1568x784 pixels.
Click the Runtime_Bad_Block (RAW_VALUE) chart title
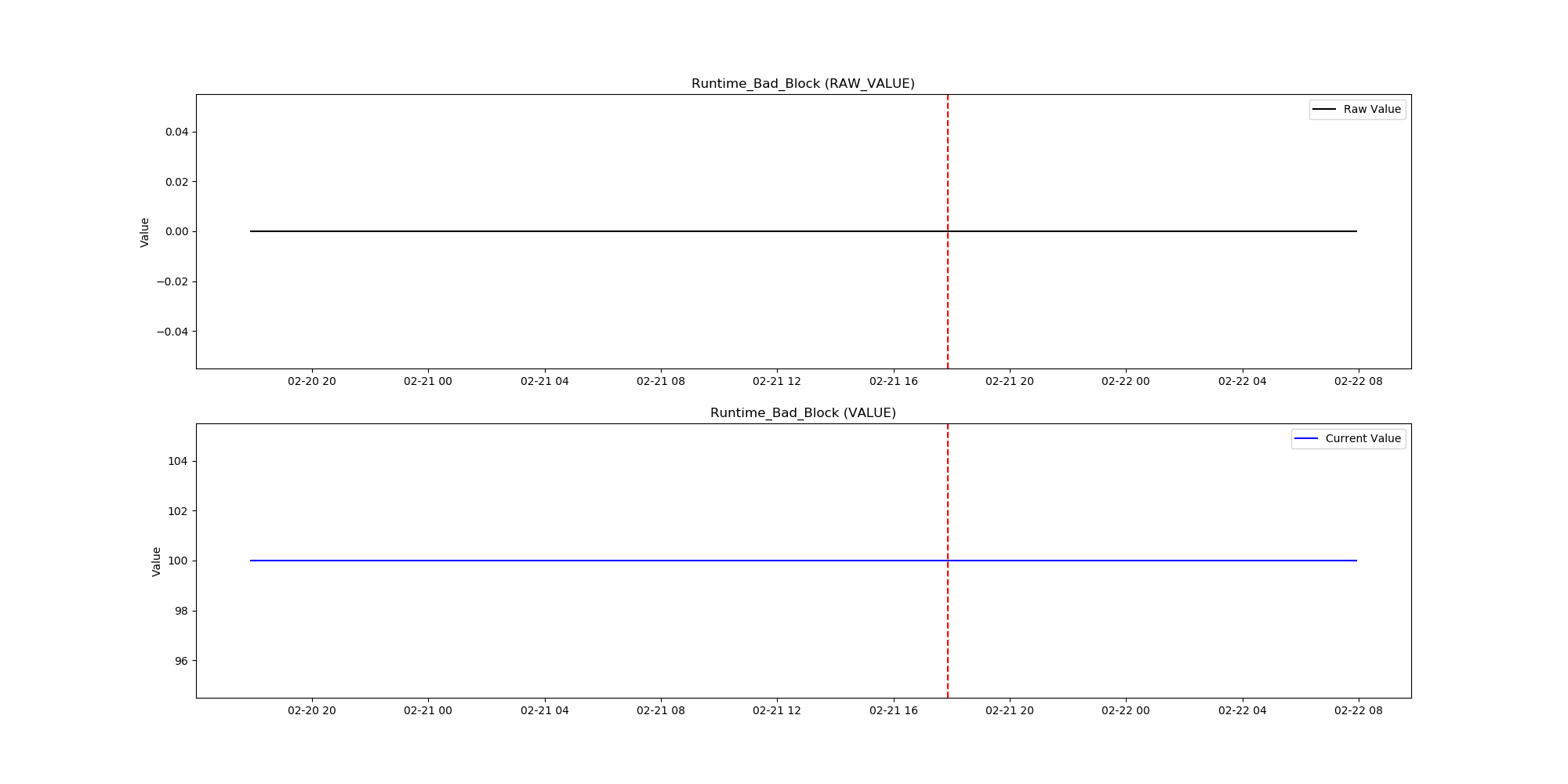803,84
